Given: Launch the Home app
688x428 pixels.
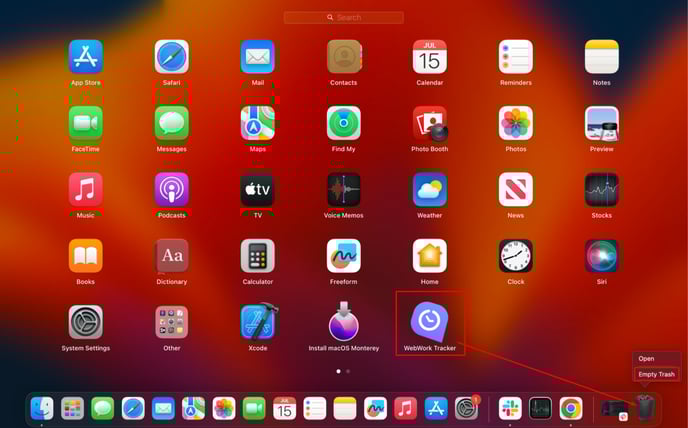Looking at the screenshot, I should pyautogui.click(x=430, y=255).
